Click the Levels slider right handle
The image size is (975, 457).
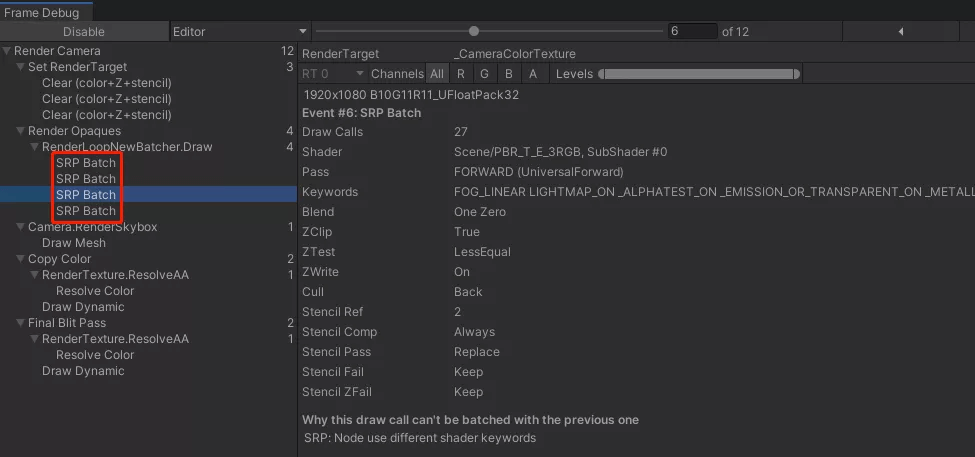[x=797, y=74]
